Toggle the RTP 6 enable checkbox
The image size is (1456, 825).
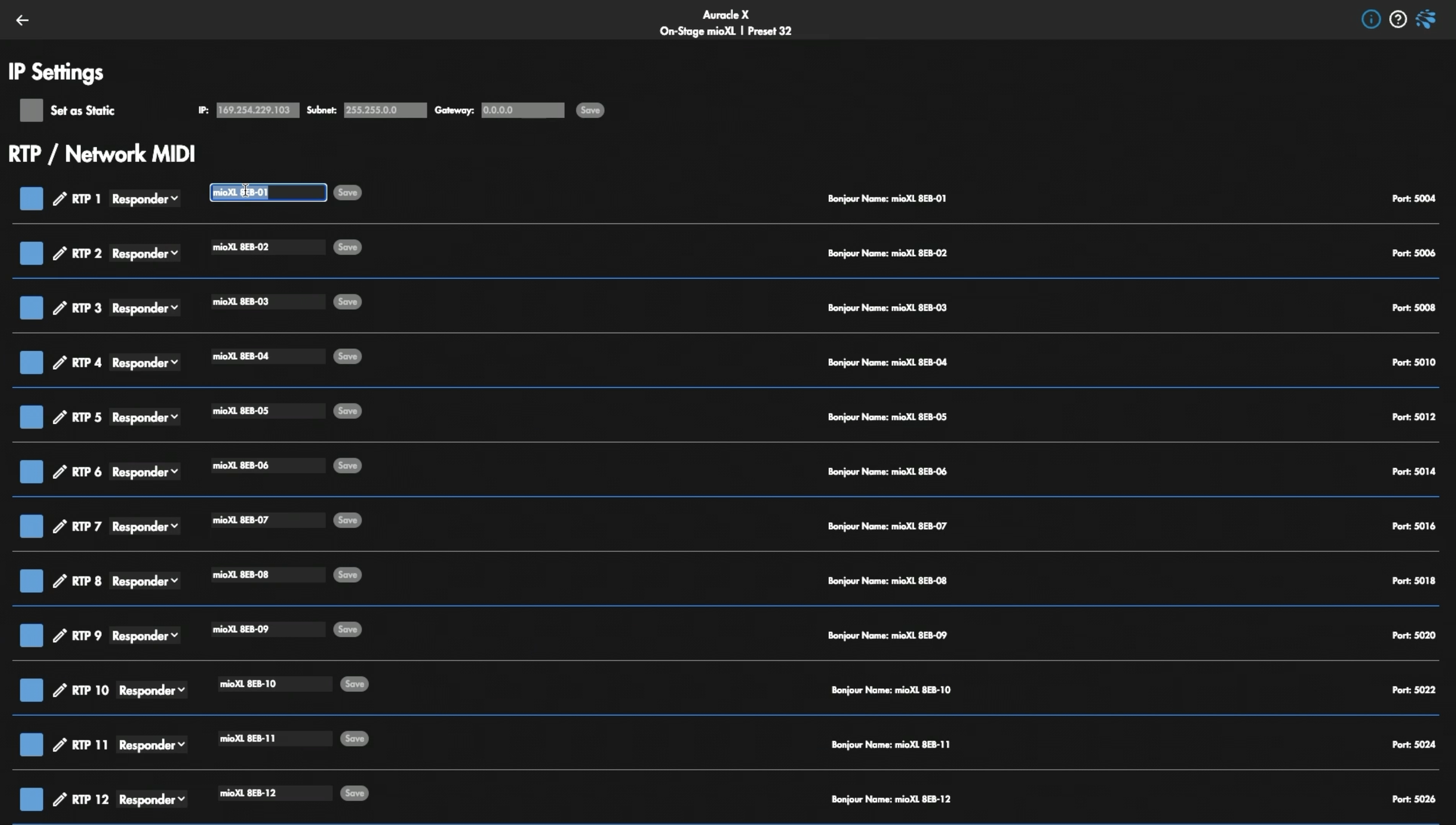pos(31,472)
